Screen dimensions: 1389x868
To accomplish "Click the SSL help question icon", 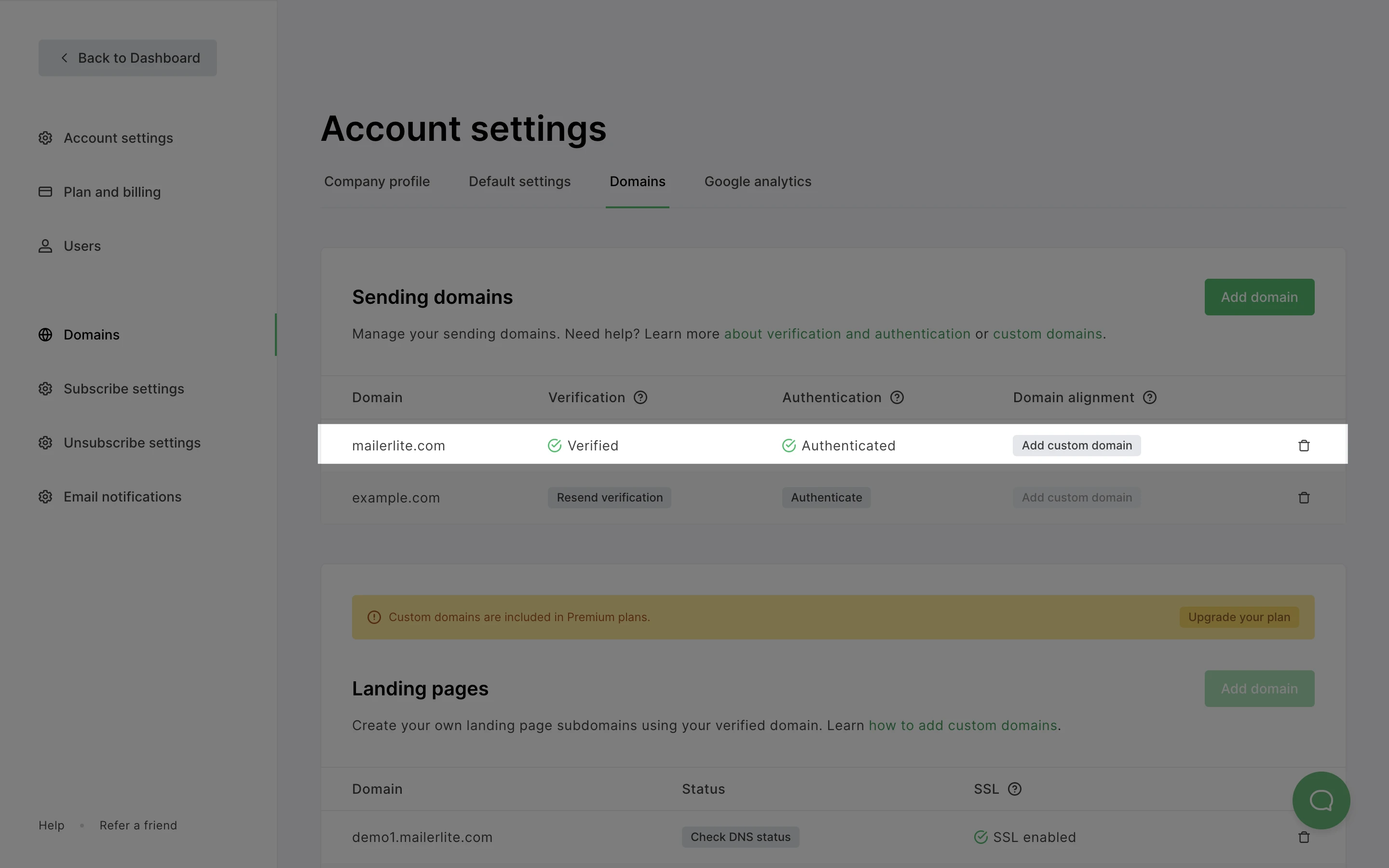I will [1014, 789].
